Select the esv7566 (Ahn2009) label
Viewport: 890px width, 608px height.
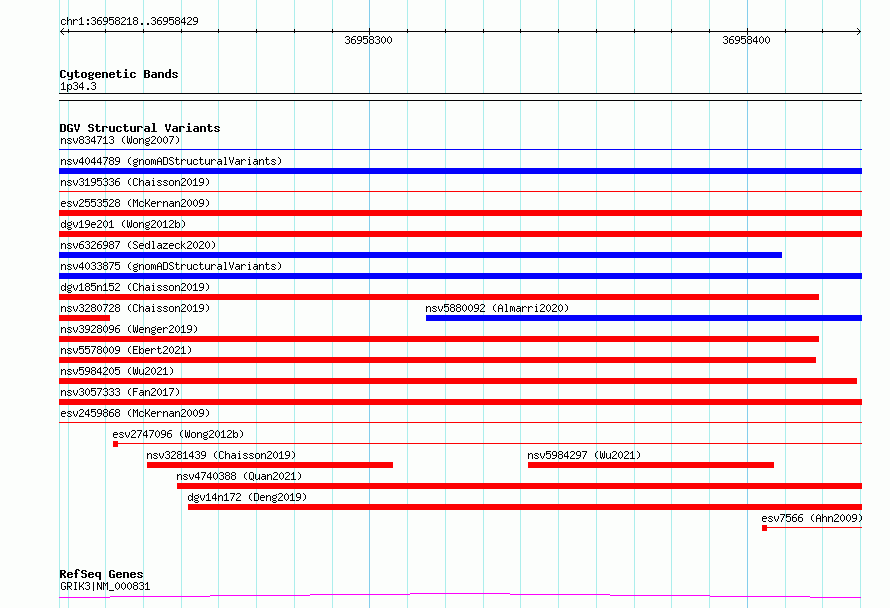tap(812, 518)
